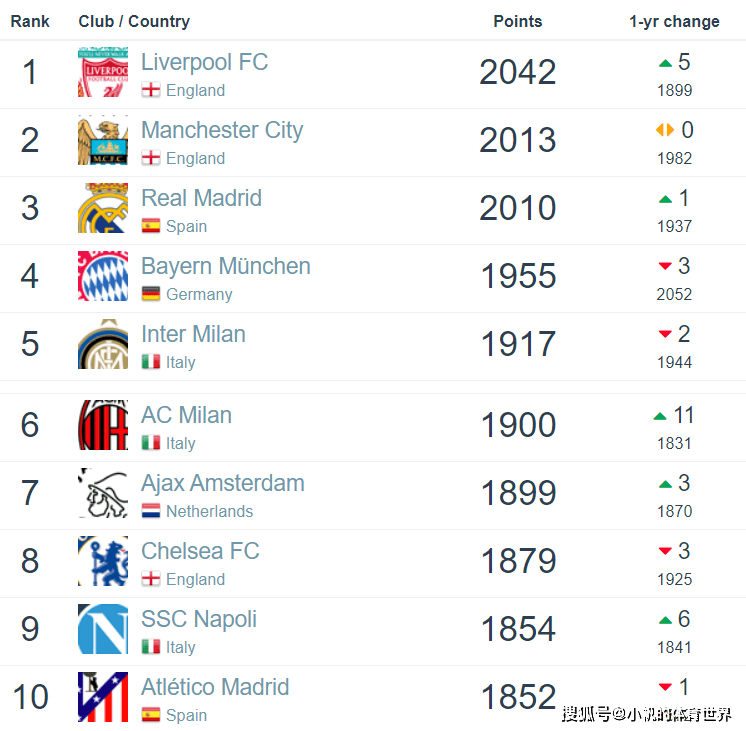Click the Rank column header

[30, 21]
